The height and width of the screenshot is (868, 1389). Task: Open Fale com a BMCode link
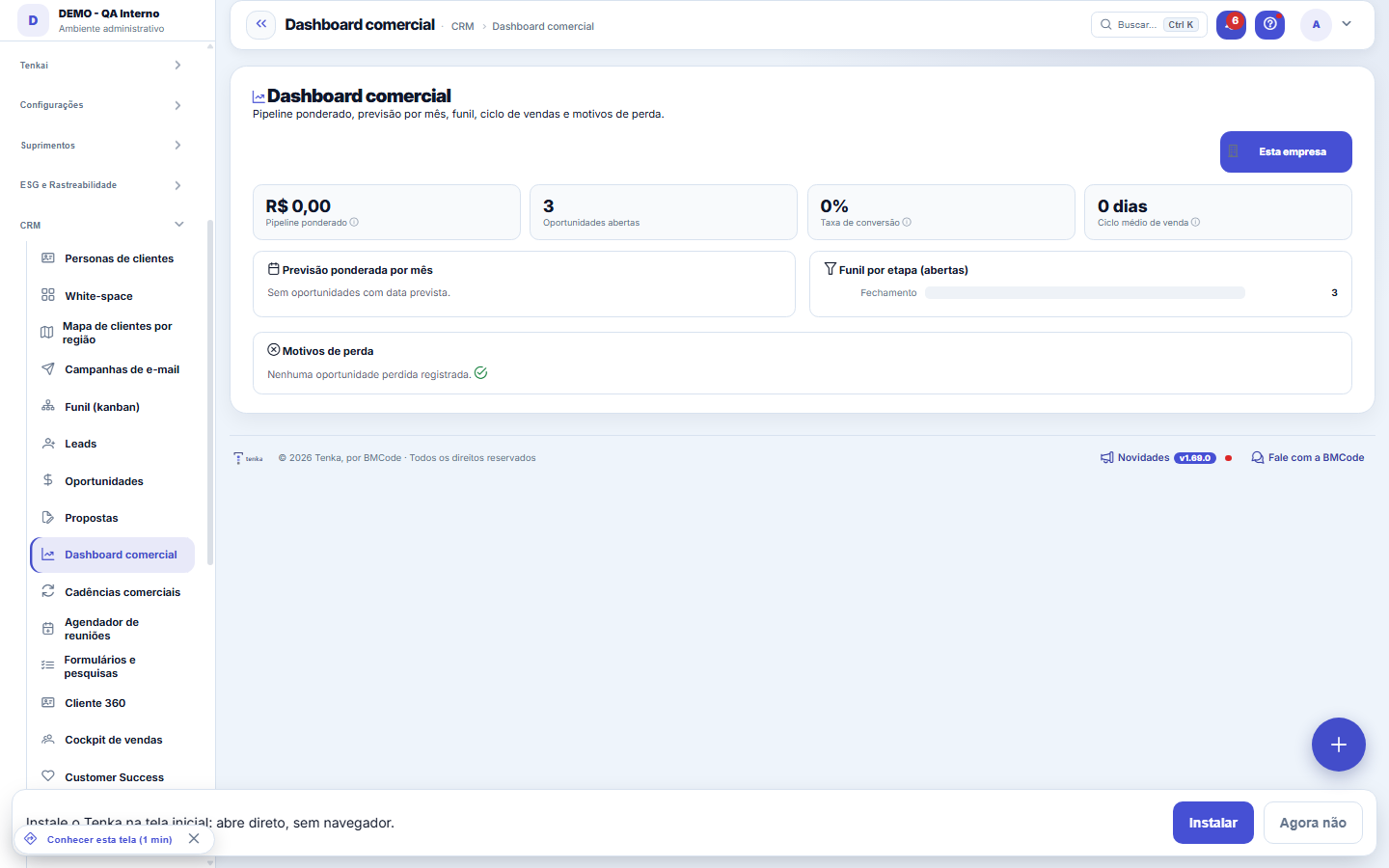pos(1308,458)
